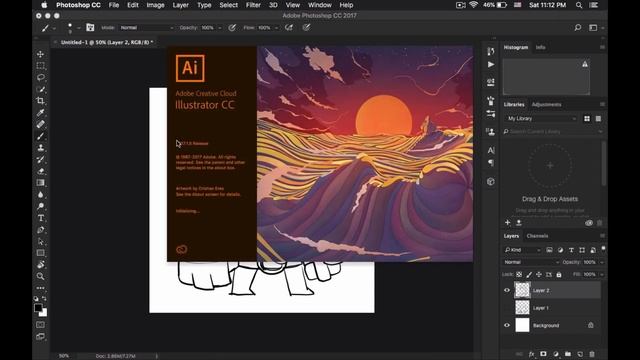Open the Character panel icon
640x360 pixels.
491,150
